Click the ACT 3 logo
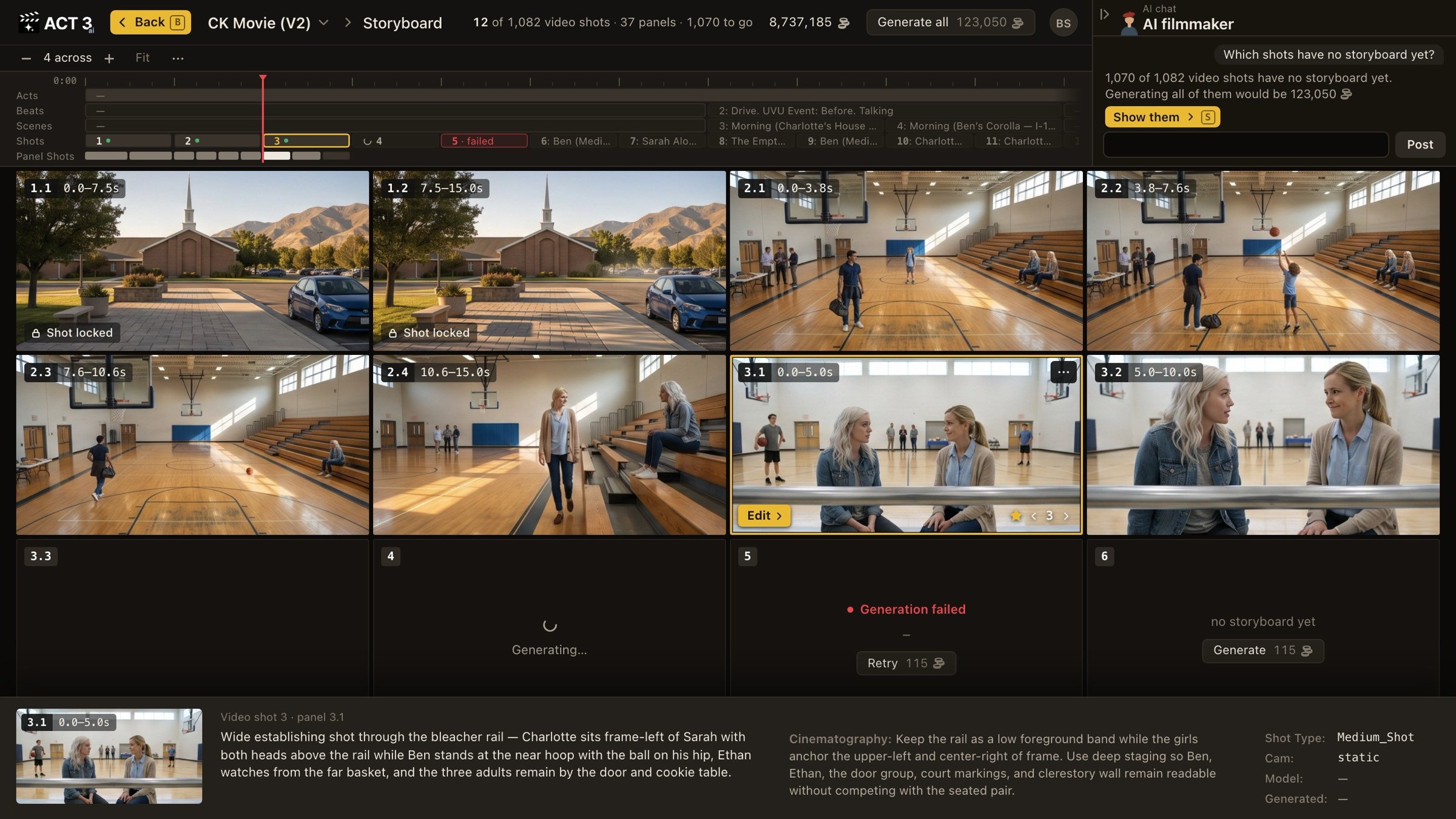This screenshot has width=1456, height=819. 55,22
